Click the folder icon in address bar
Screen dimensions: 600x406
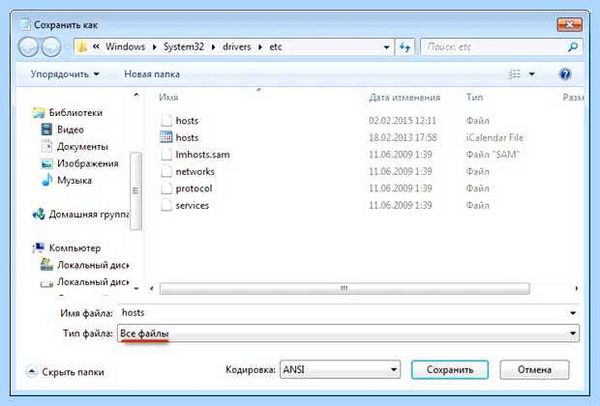pos(82,47)
